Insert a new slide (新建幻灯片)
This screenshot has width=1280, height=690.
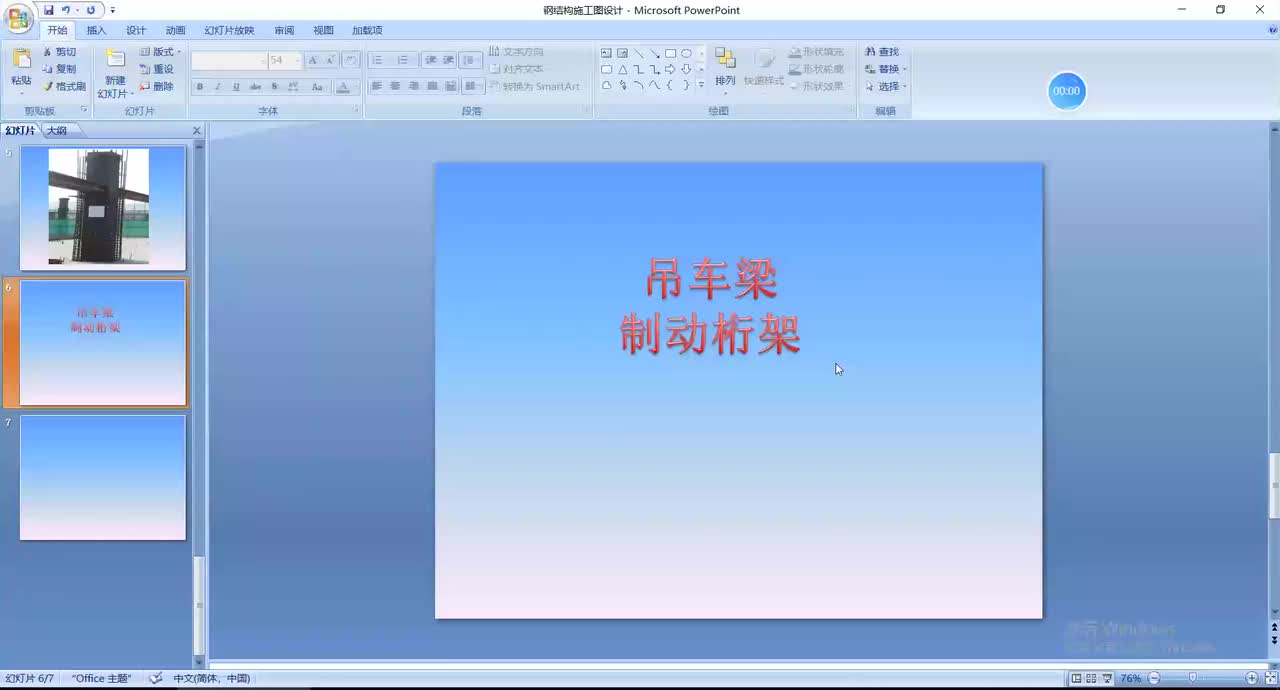pyautogui.click(x=115, y=72)
